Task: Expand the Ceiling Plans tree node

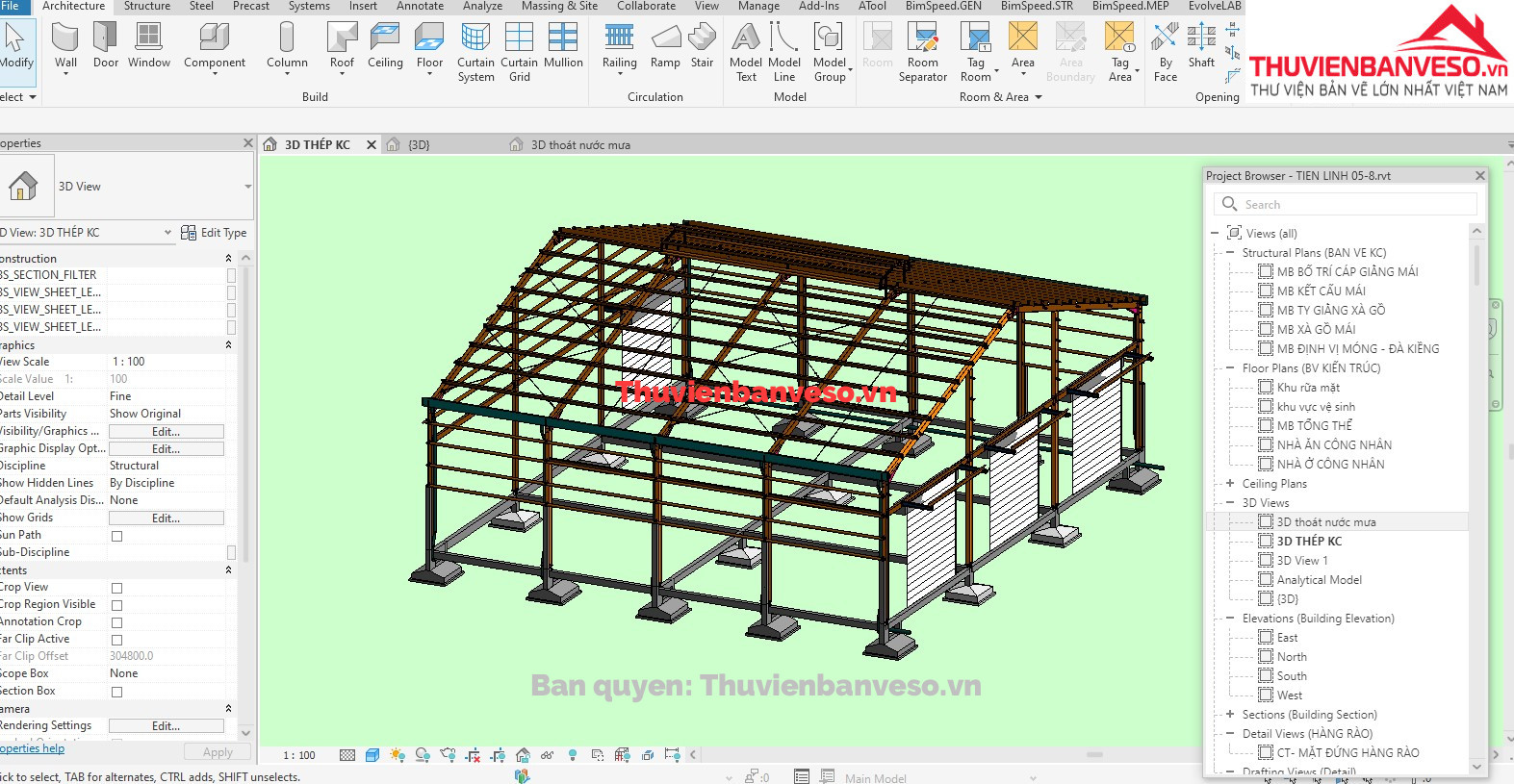Action: pyautogui.click(x=1230, y=484)
